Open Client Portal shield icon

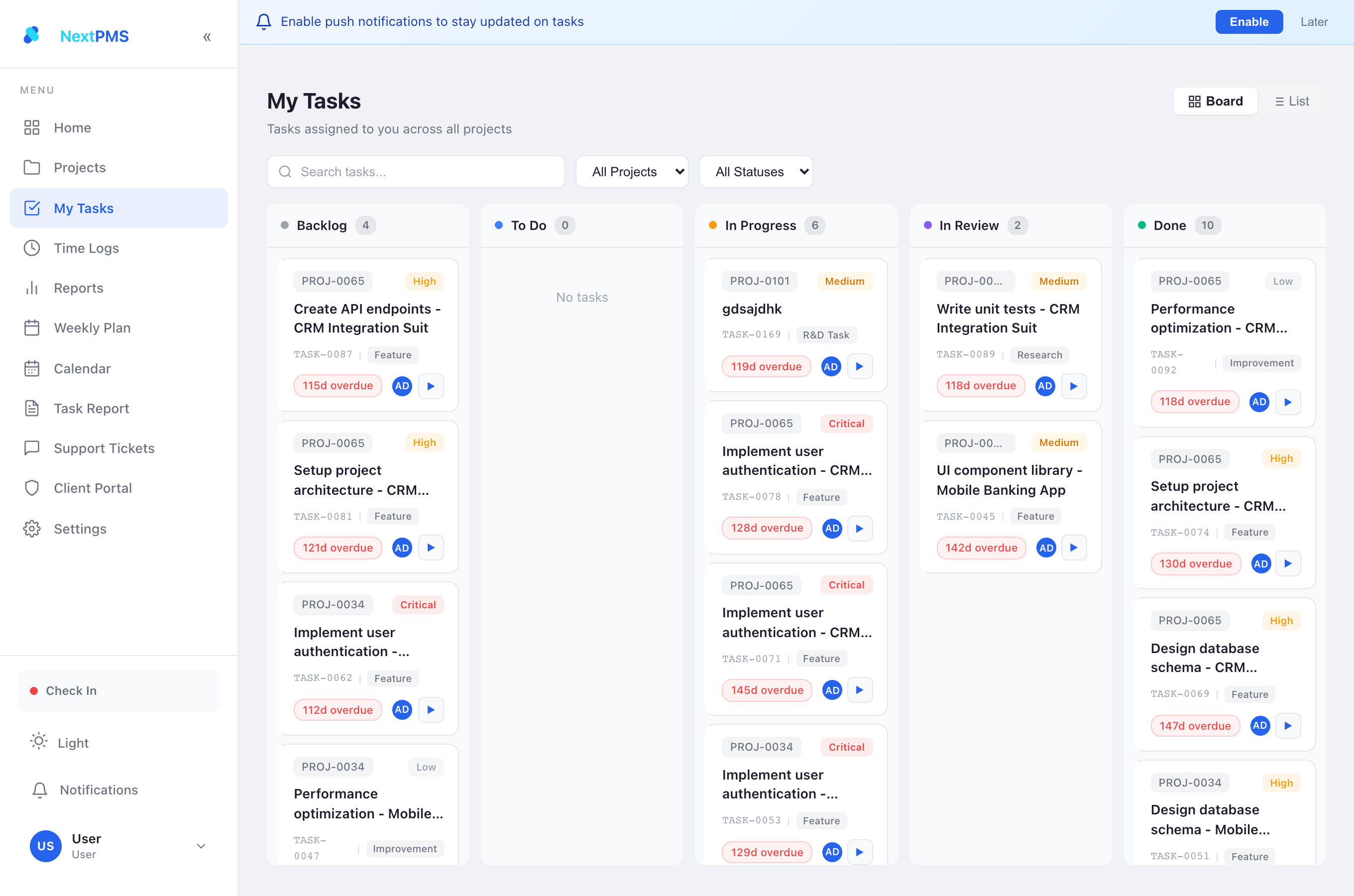(32, 488)
